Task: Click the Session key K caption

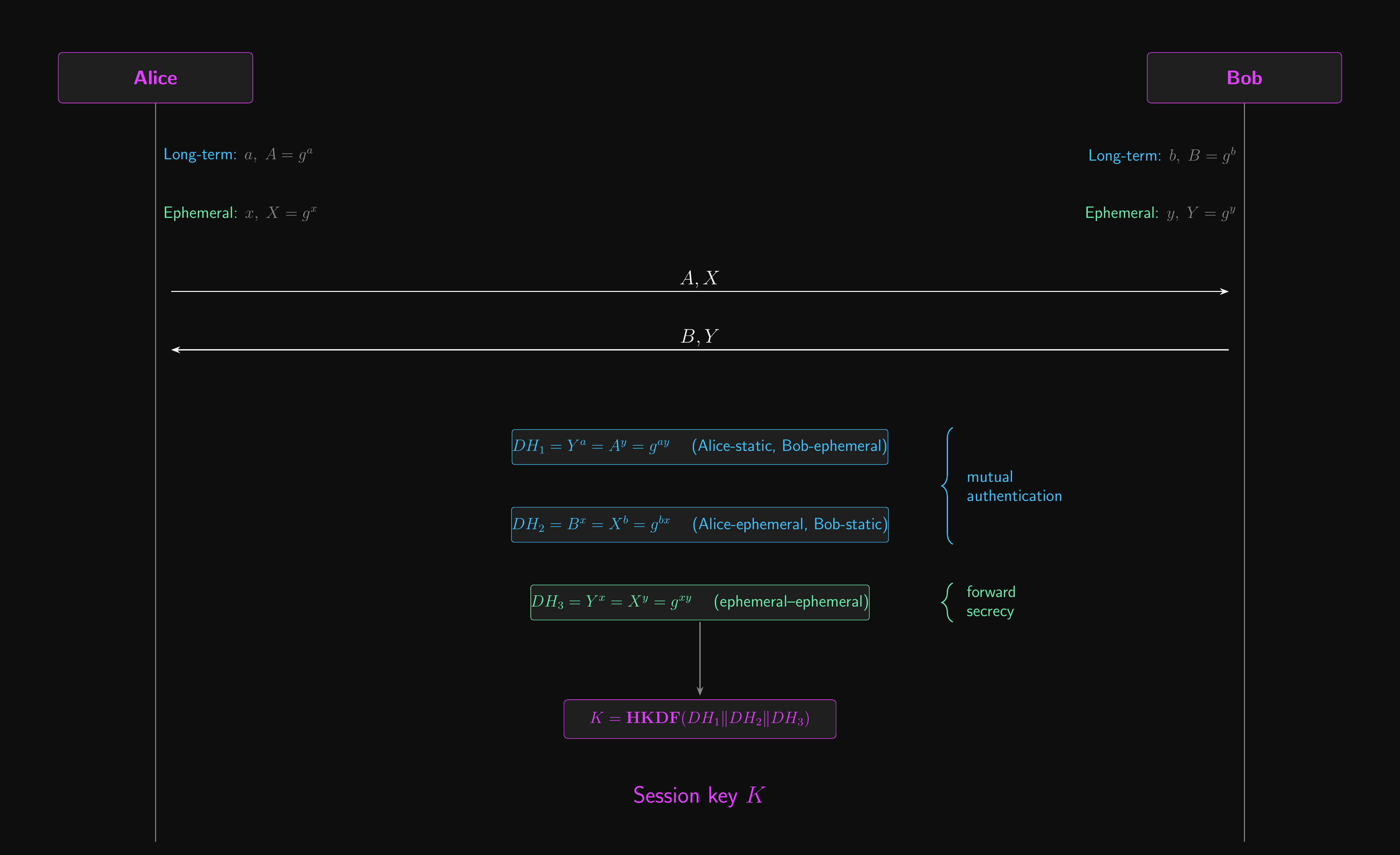Action: 699,795
